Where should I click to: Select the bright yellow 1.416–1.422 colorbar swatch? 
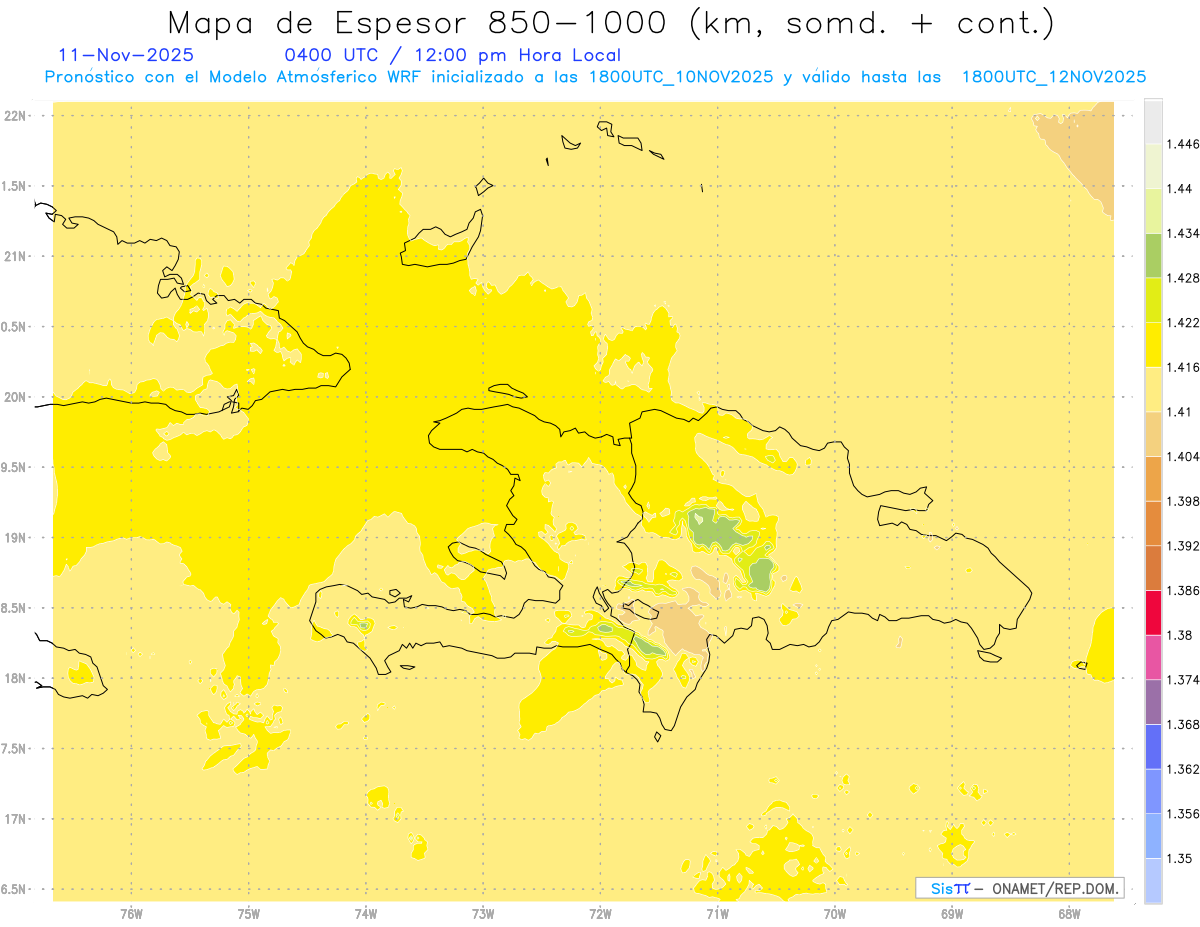[1153, 344]
